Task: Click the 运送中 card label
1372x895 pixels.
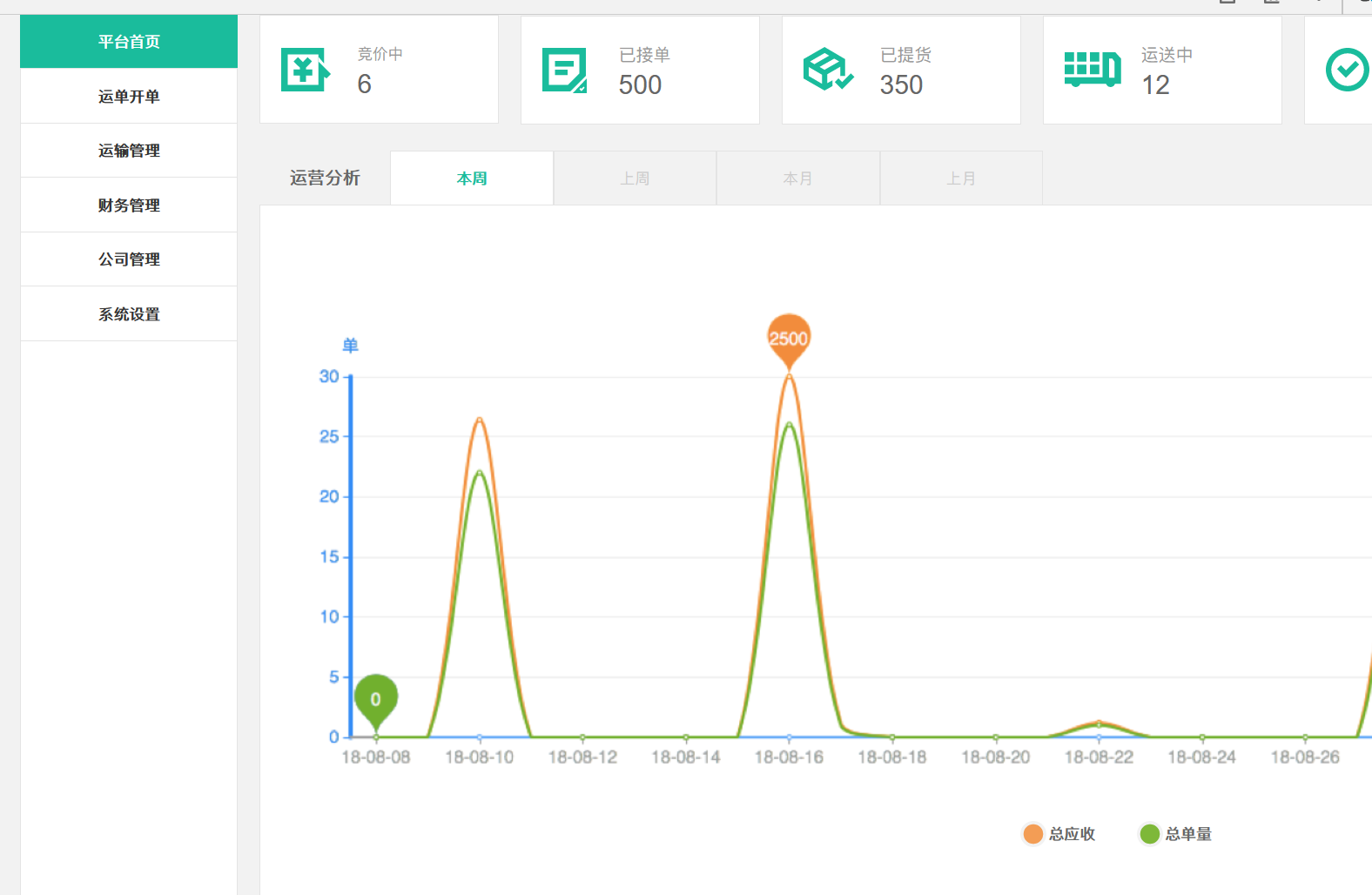Action: click(x=1167, y=55)
